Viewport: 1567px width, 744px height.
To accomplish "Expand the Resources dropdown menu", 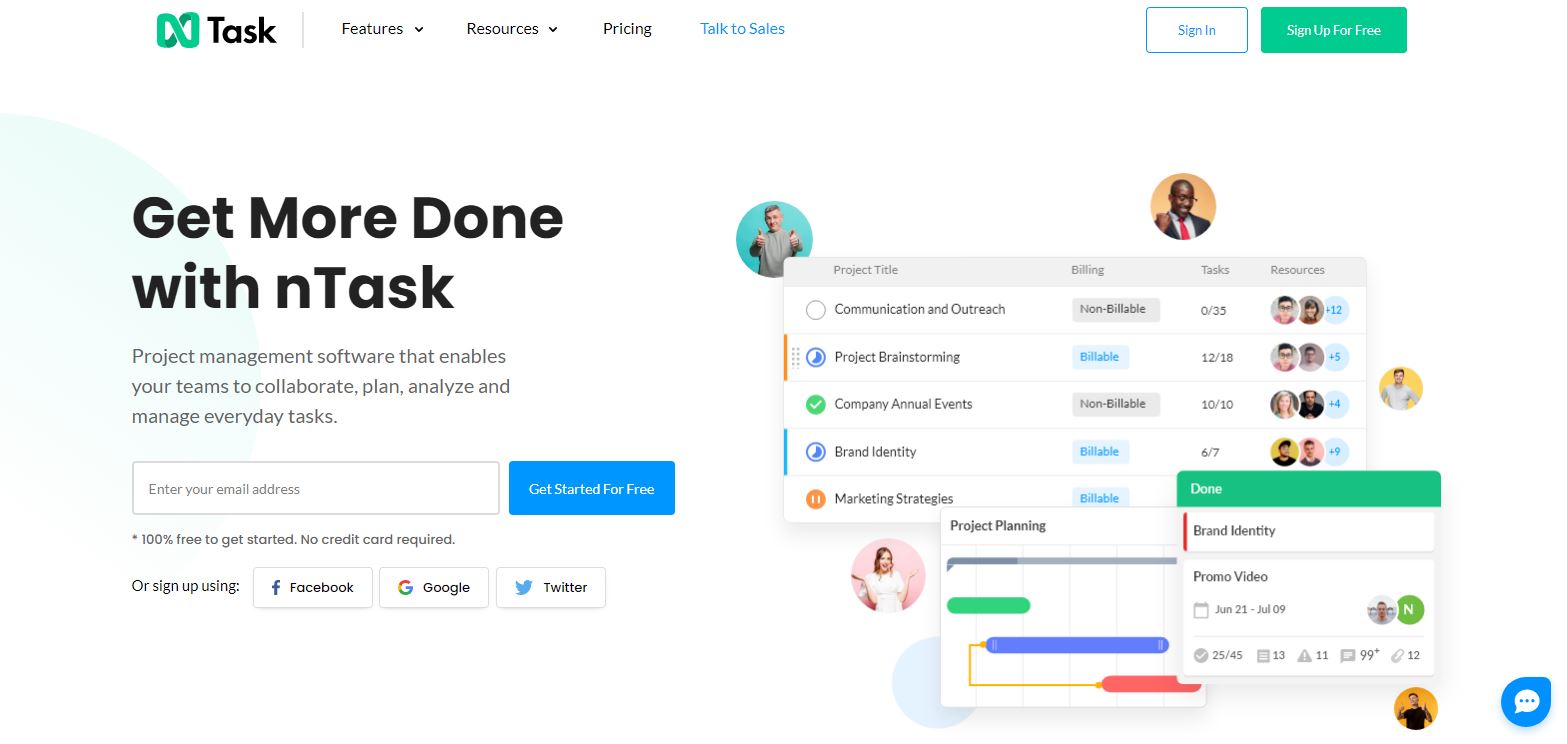I will click(x=512, y=29).
